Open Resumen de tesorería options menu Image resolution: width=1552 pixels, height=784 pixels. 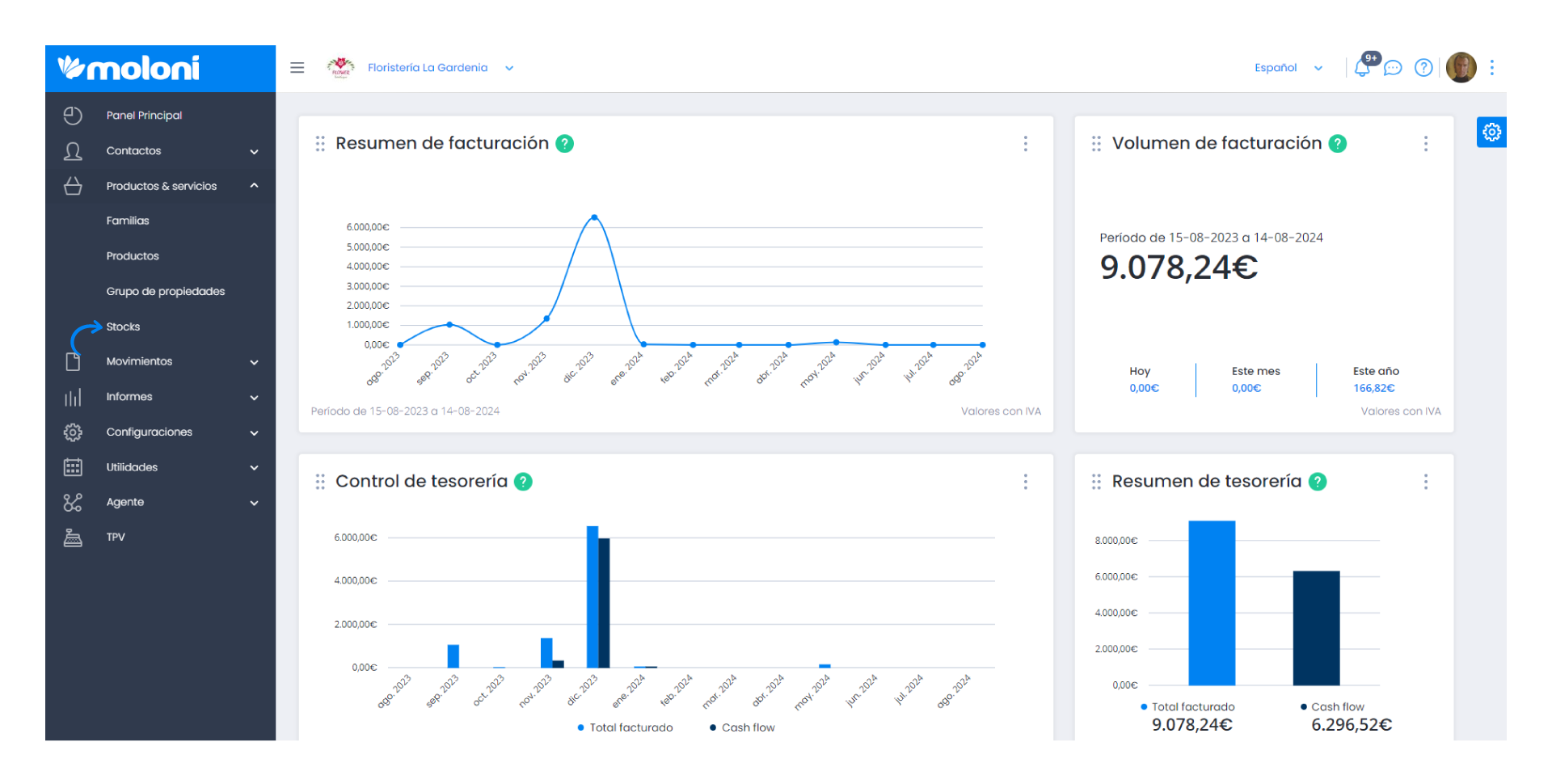point(1426,482)
